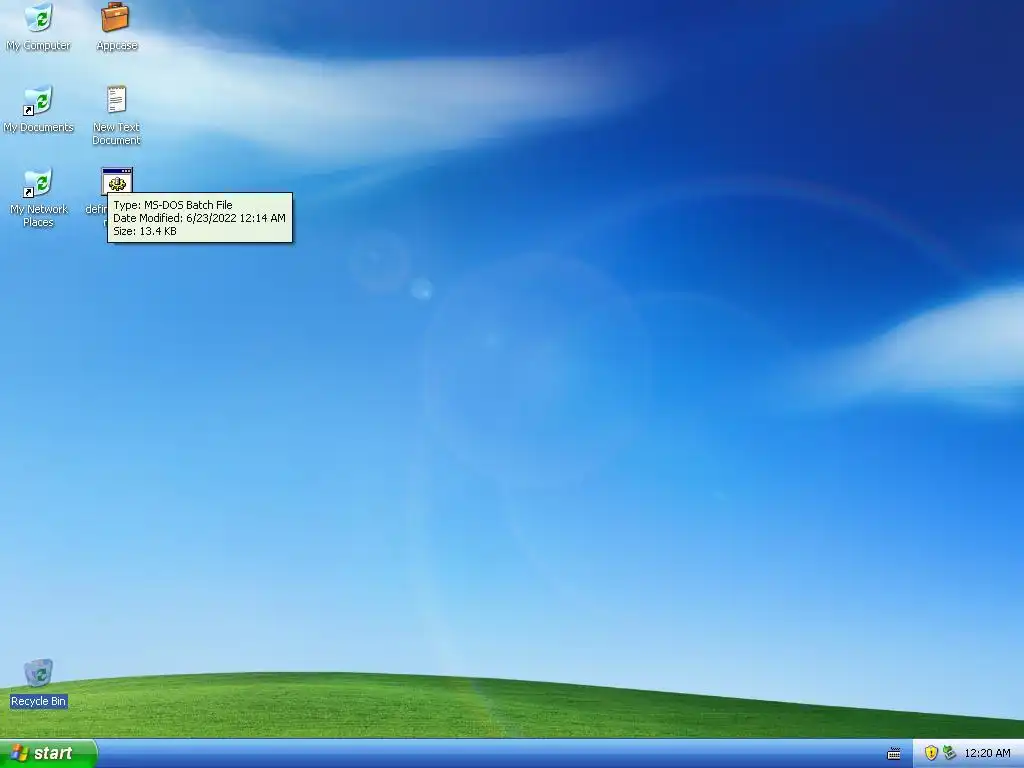This screenshot has width=1024, height=768.
Task: Click the keyboard language bar icon in the taskbar
Action: [x=894, y=754]
